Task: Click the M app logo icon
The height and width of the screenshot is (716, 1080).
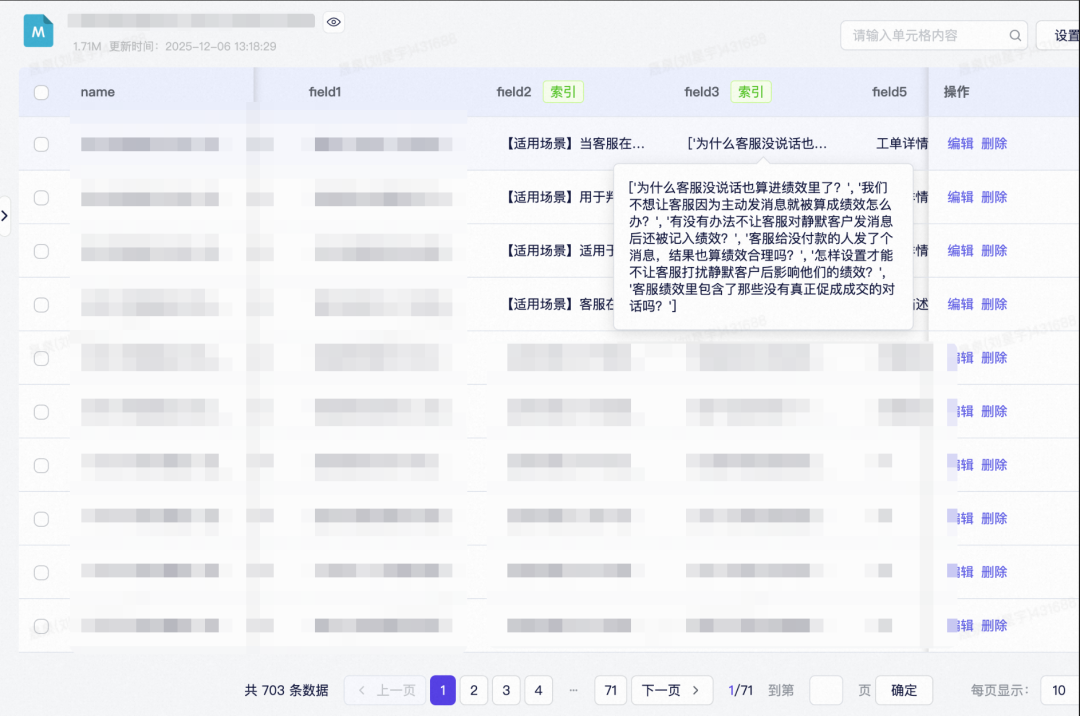Action: (37, 30)
